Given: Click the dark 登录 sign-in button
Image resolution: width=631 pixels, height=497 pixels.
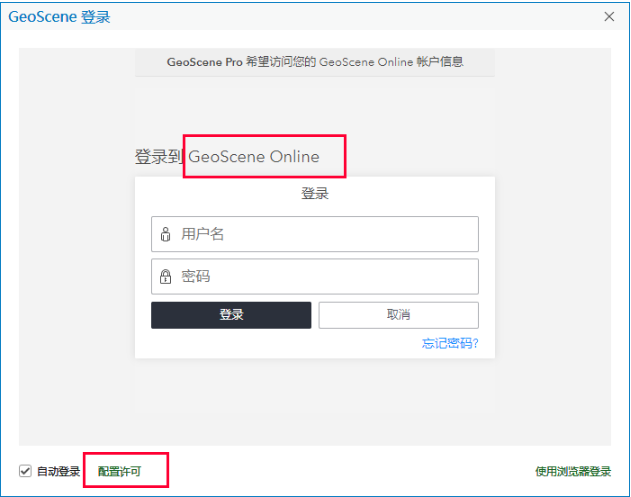Looking at the screenshot, I should [x=231, y=315].
